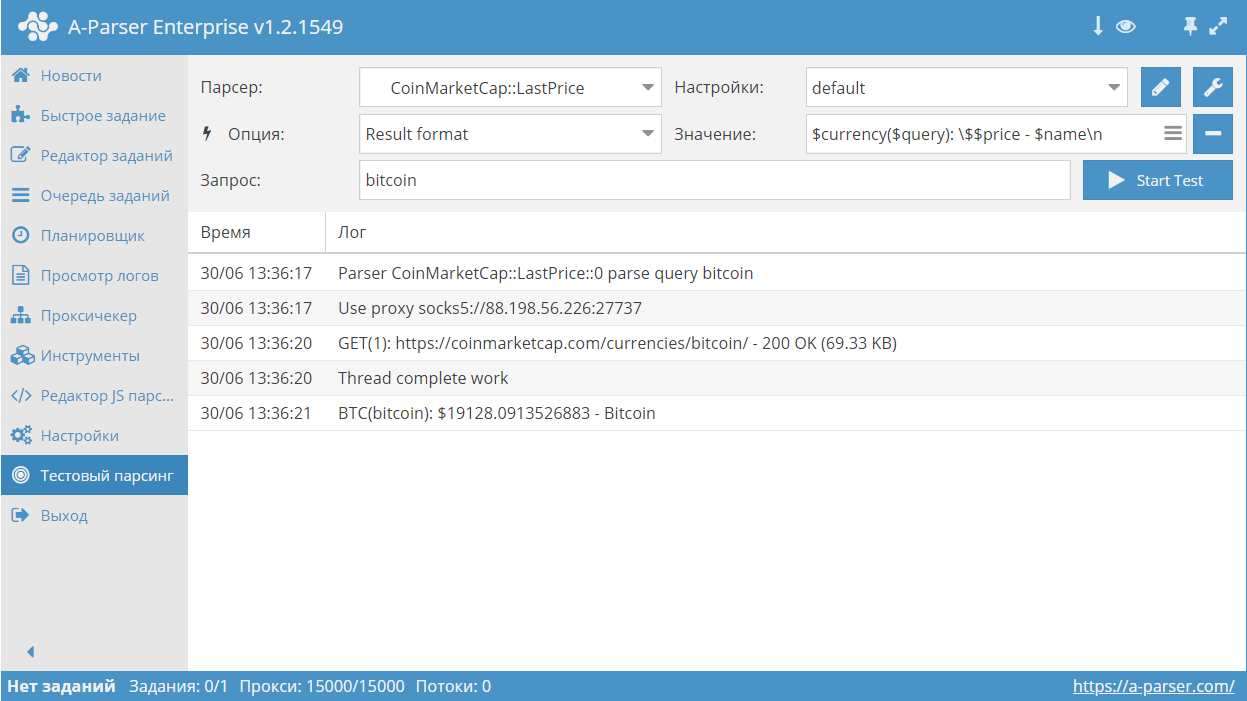Viewport: 1247px width, 701px height.
Task: Open the Настройки dropdown showing default
Action: pyautogui.click(x=966, y=87)
